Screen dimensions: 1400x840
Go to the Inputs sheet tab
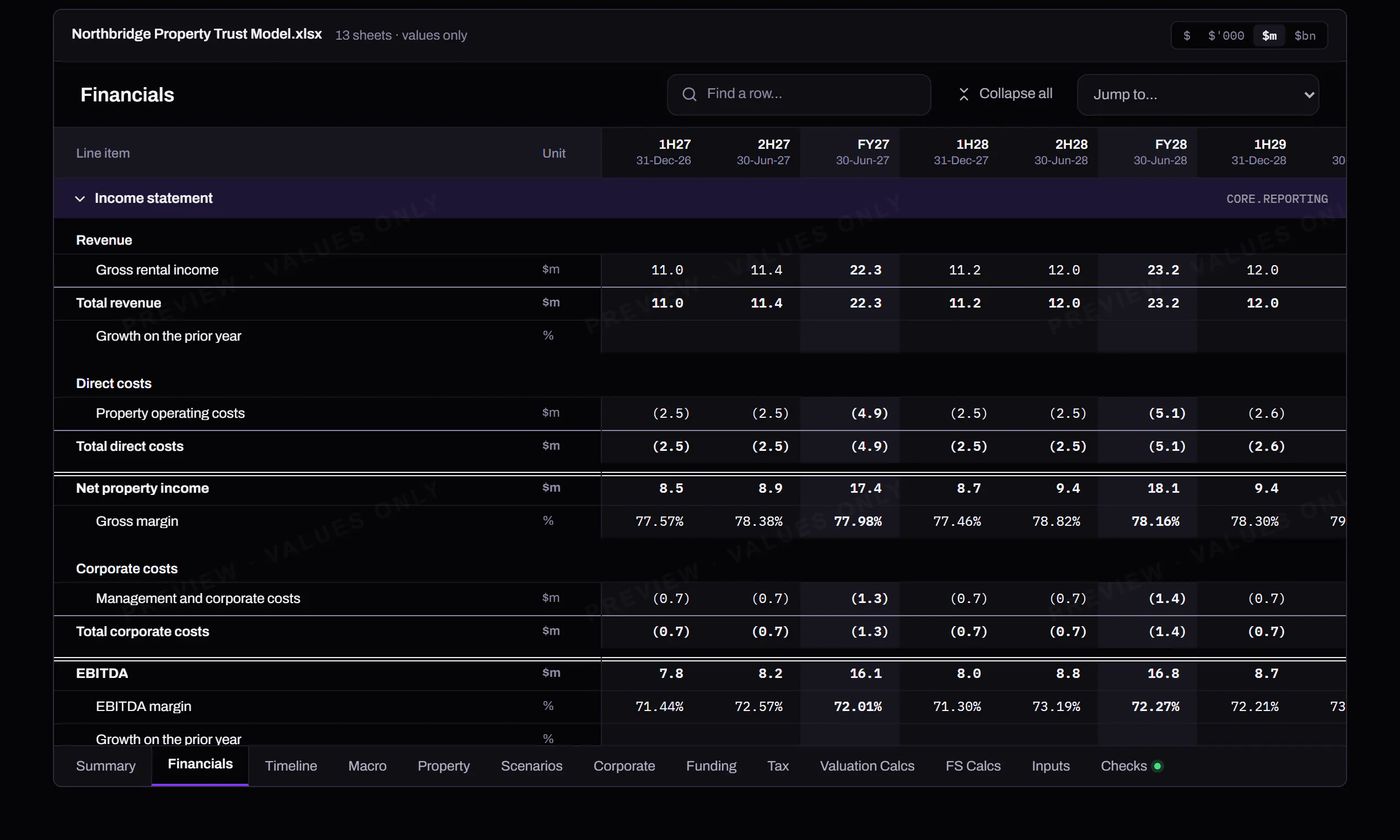(1051, 766)
